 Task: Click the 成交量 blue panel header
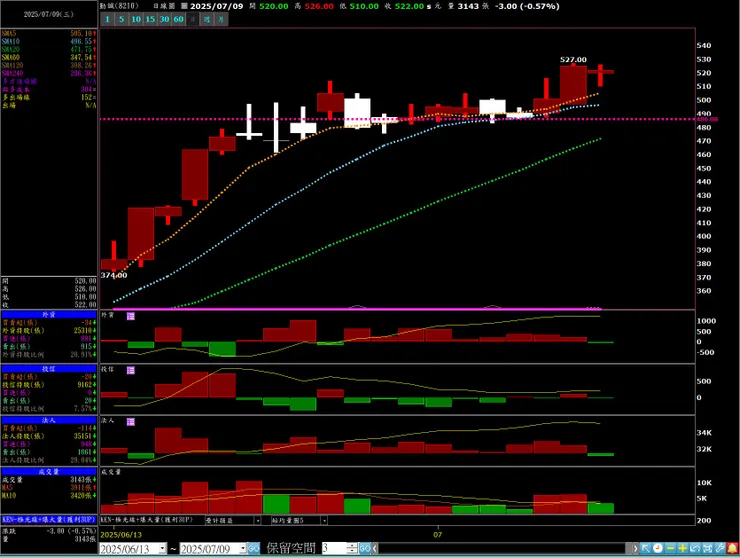pos(49,472)
